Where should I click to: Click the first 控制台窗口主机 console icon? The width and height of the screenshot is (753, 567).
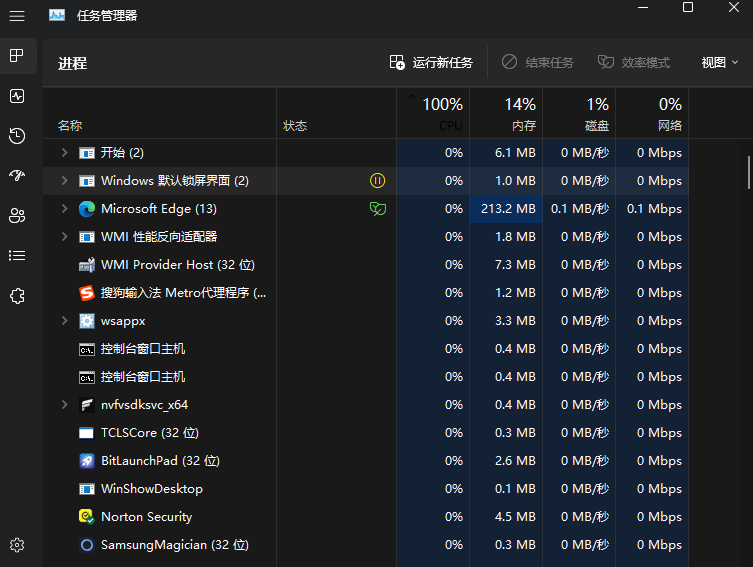coord(86,349)
